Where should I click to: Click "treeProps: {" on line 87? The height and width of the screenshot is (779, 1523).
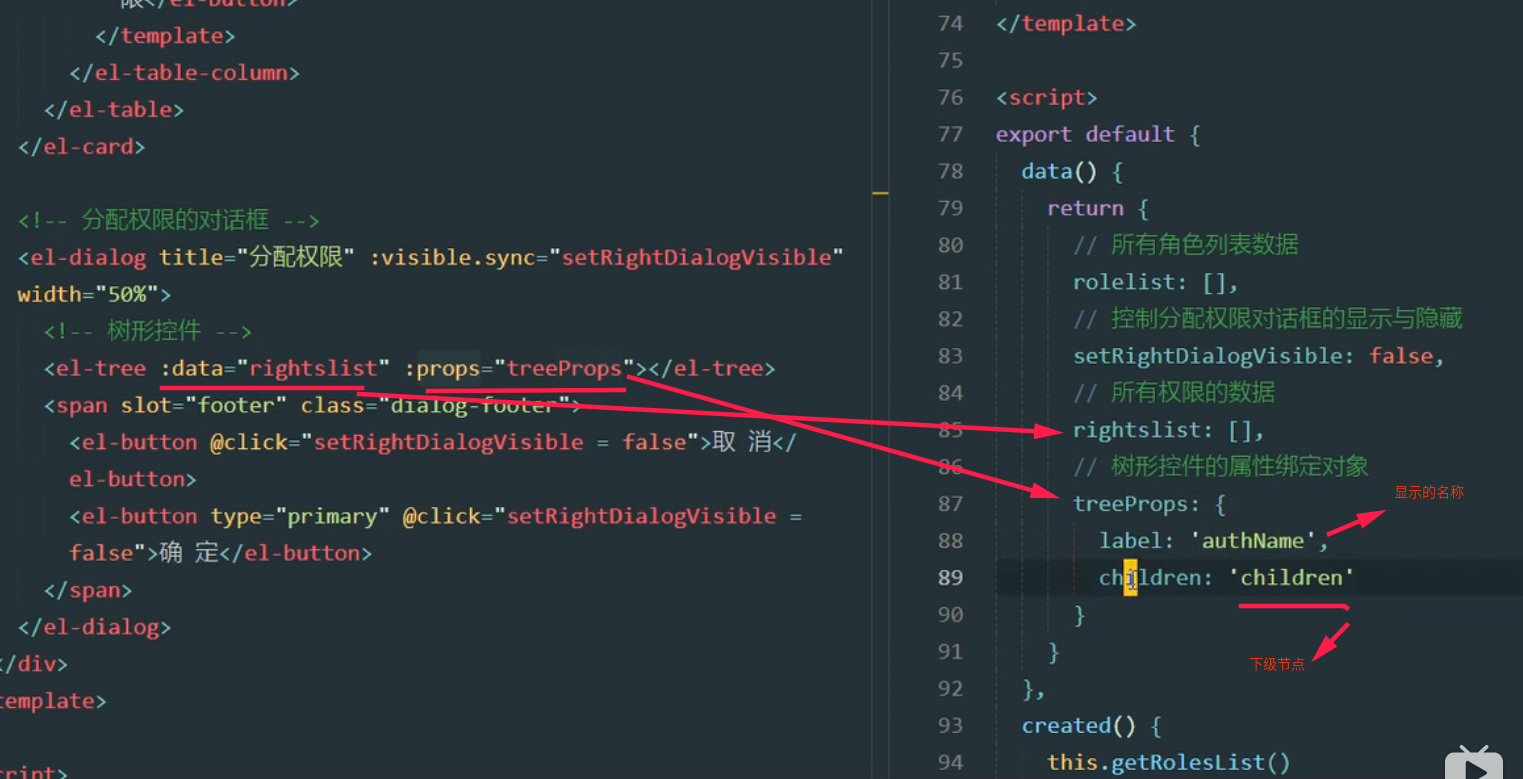(1150, 504)
